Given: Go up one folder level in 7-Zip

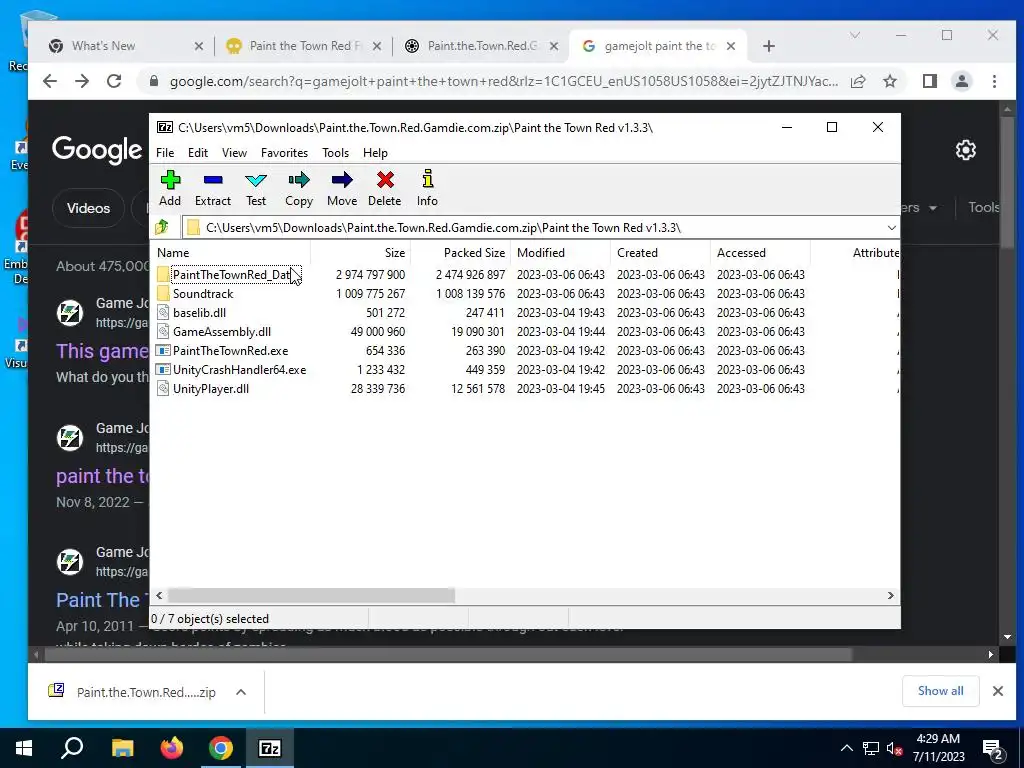Looking at the screenshot, I should click(162, 227).
